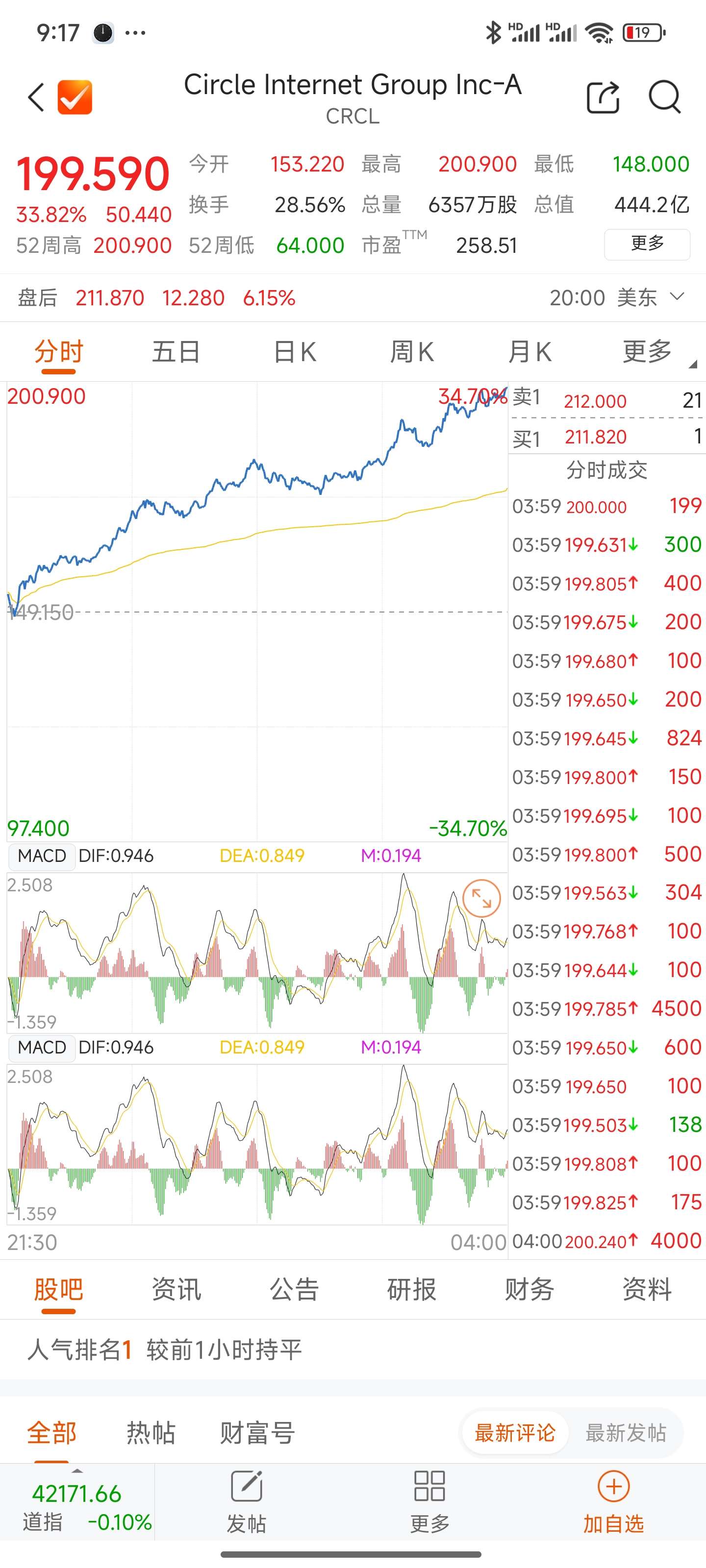Open the 资料 tab
Image resolution: width=706 pixels, height=1568 pixels.
[647, 1290]
